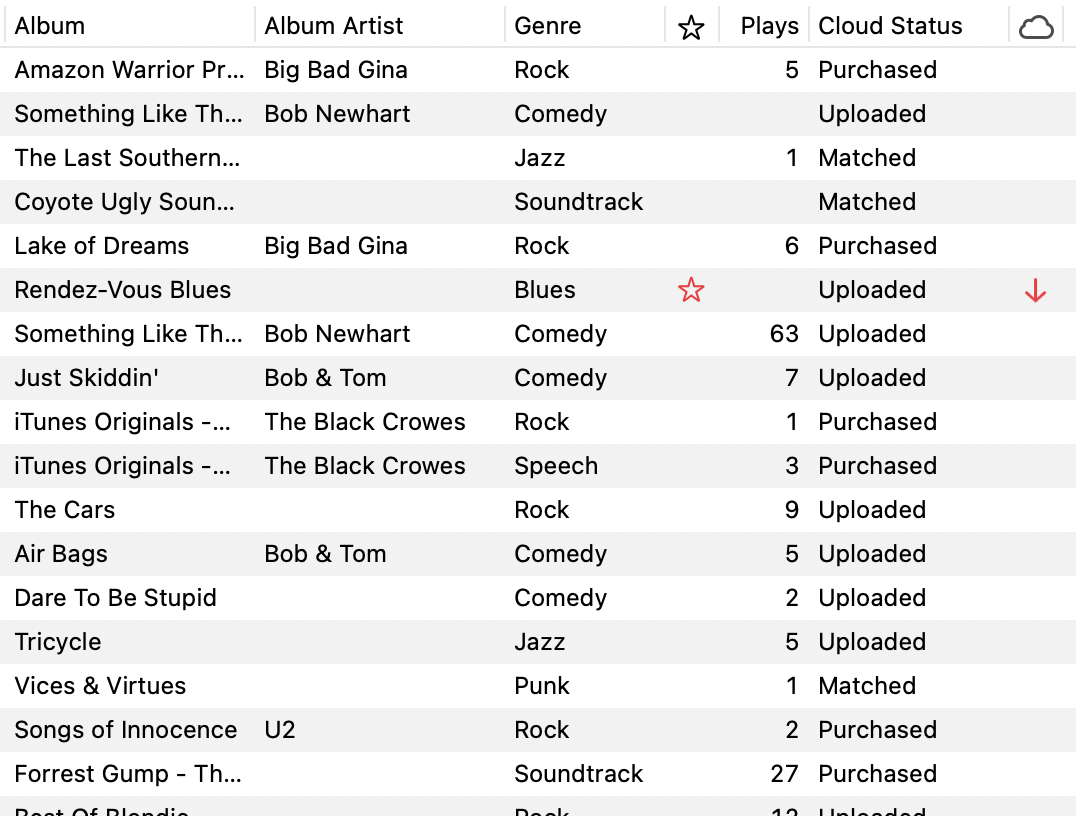
Task: Sort by the Genre column header
Action: 548,26
